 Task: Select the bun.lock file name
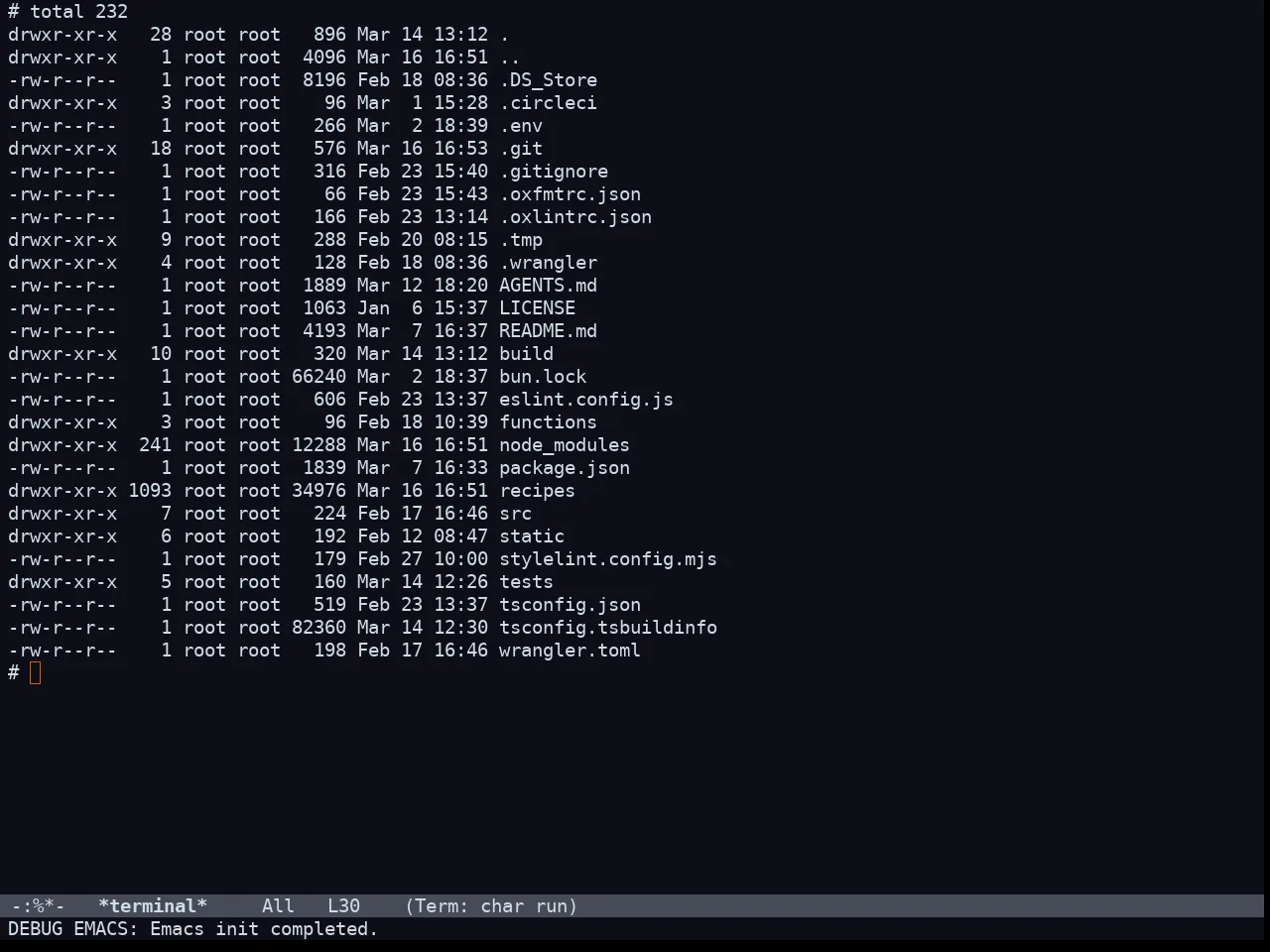point(543,377)
